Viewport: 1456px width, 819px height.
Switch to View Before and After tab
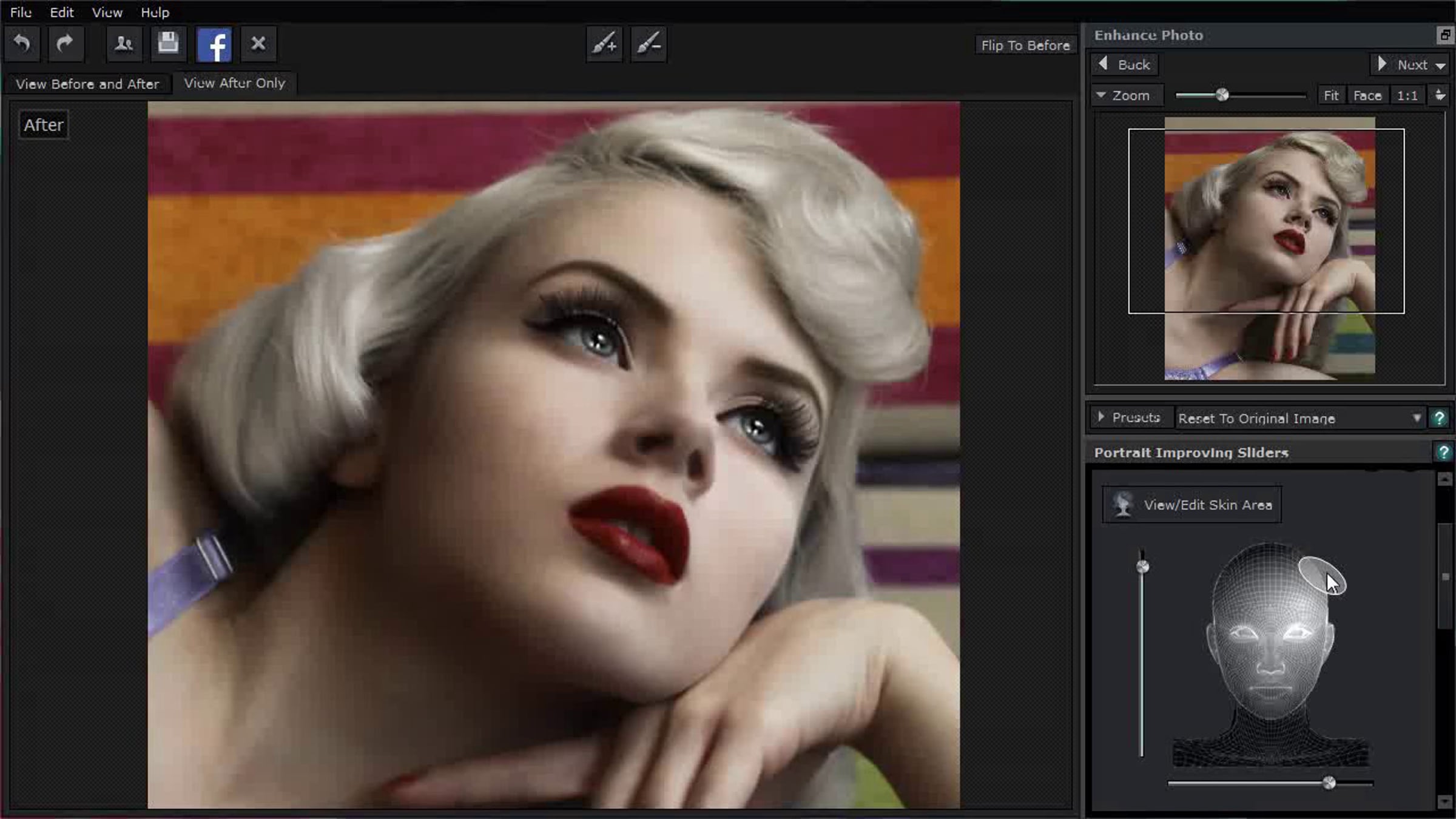click(x=87, y=84)
